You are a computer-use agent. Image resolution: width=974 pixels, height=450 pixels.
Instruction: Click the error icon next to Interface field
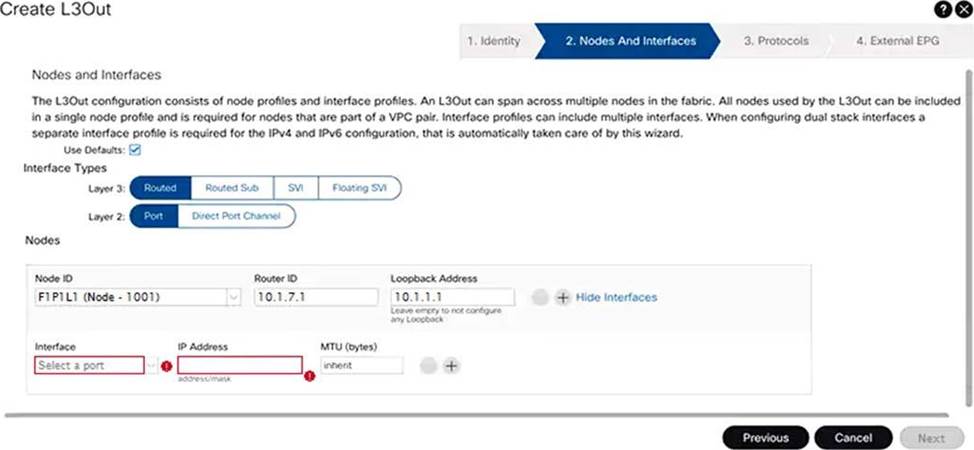[165, 366]
